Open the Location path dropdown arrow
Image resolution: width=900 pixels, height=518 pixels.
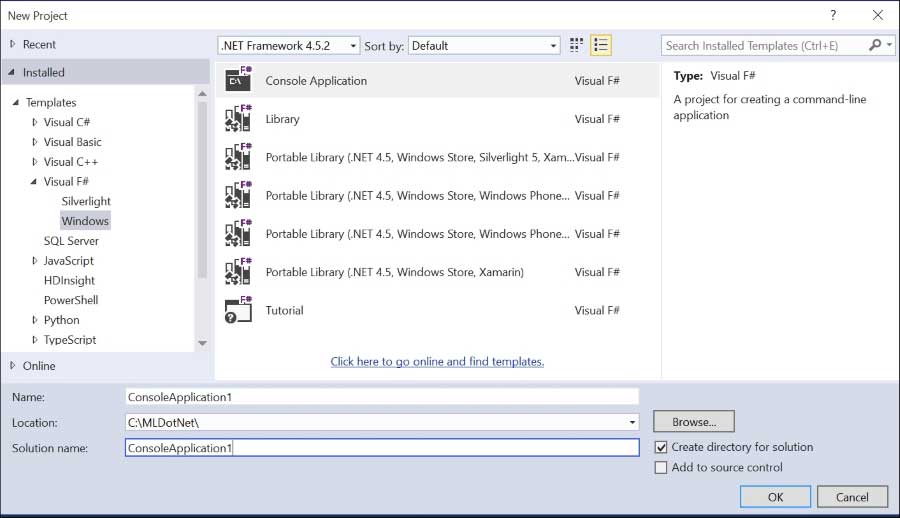pos(632,423)
